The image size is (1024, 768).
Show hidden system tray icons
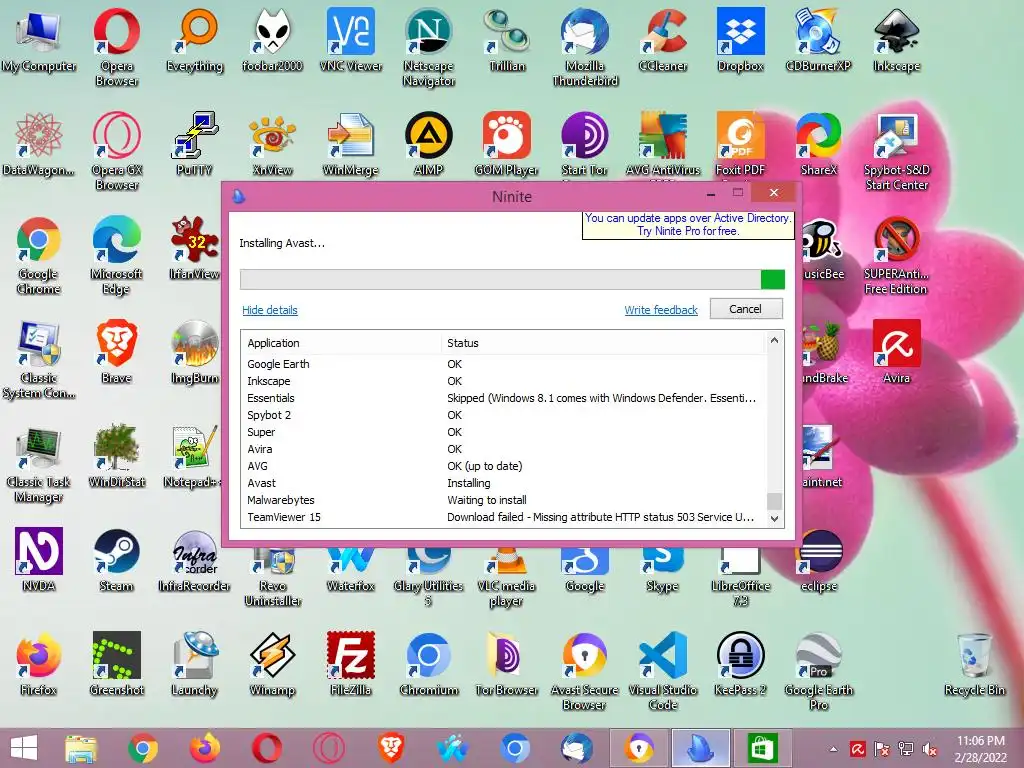click(833, 749)
